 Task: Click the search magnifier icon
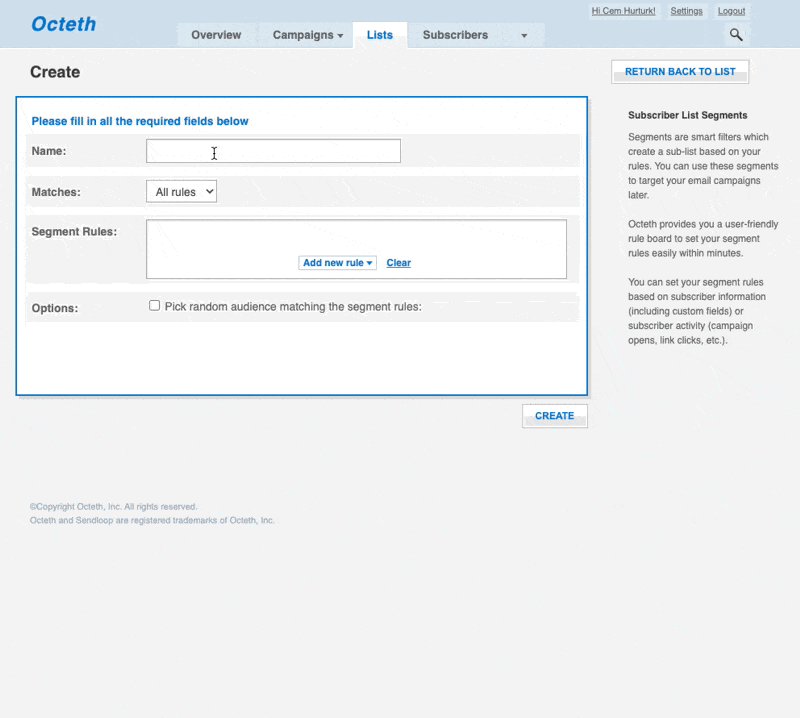click(x=736, y=35)
